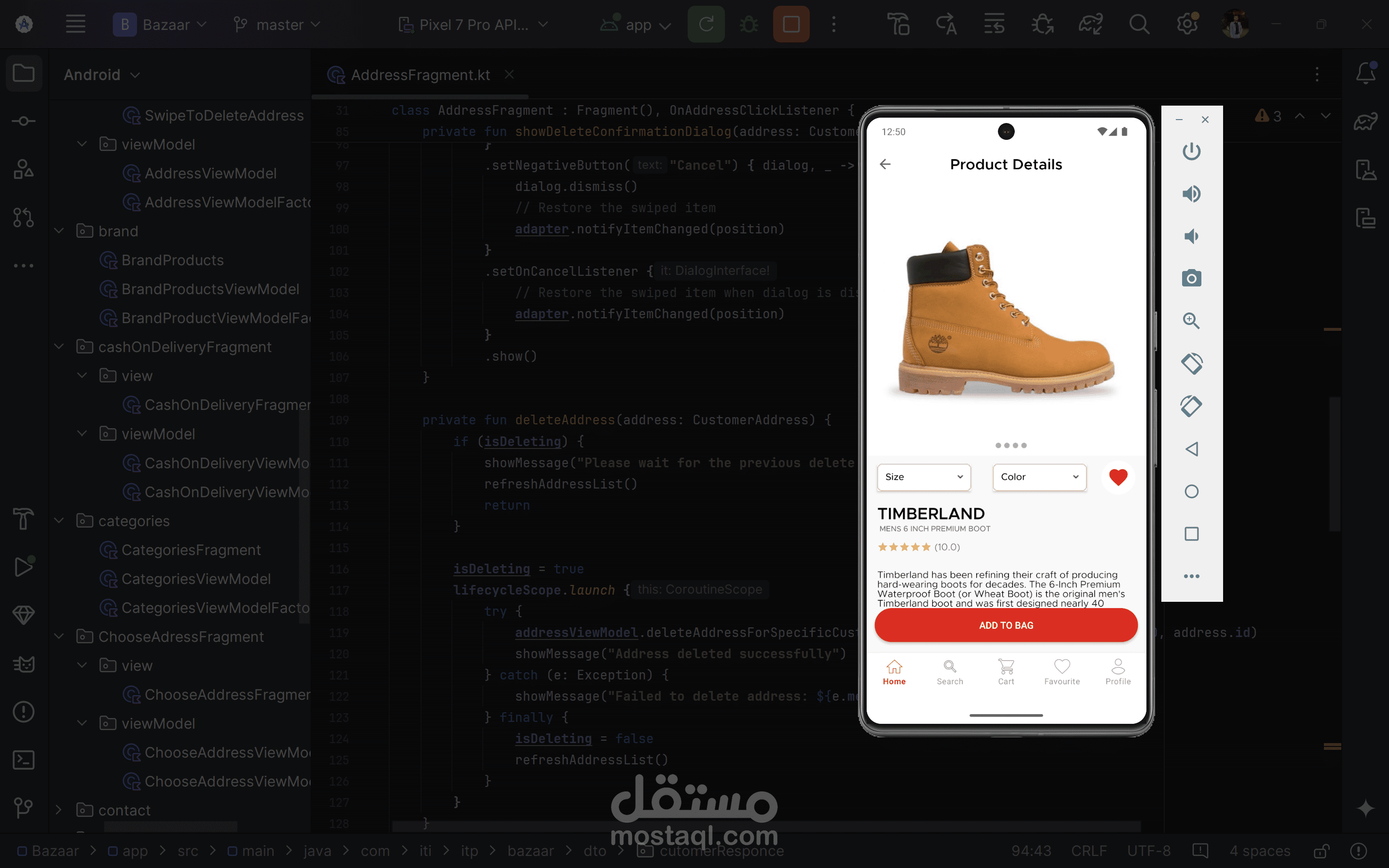
Task: Click emulator volume up icon
Action: [x=1191, y=194]
